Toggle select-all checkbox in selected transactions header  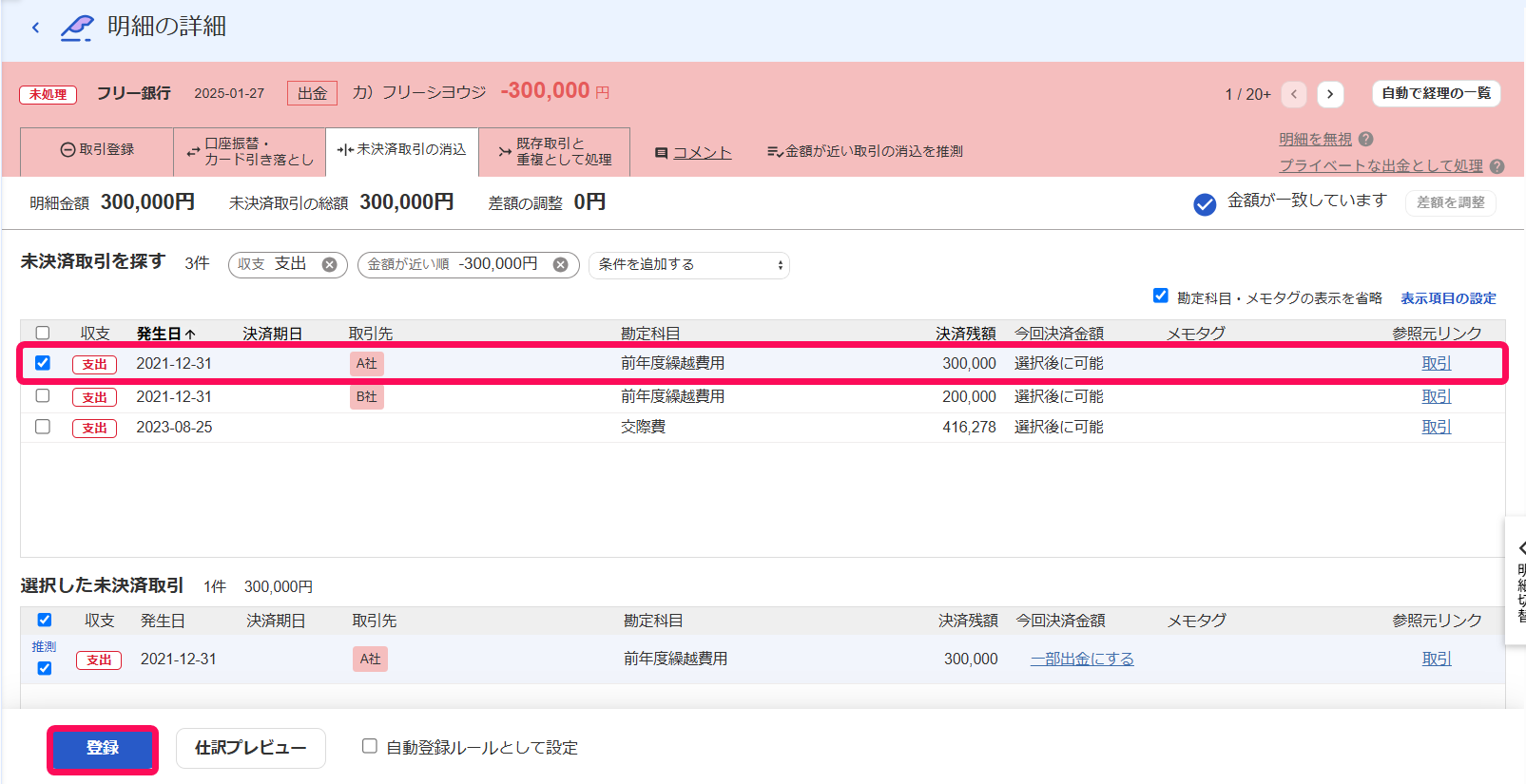point(45,620)
